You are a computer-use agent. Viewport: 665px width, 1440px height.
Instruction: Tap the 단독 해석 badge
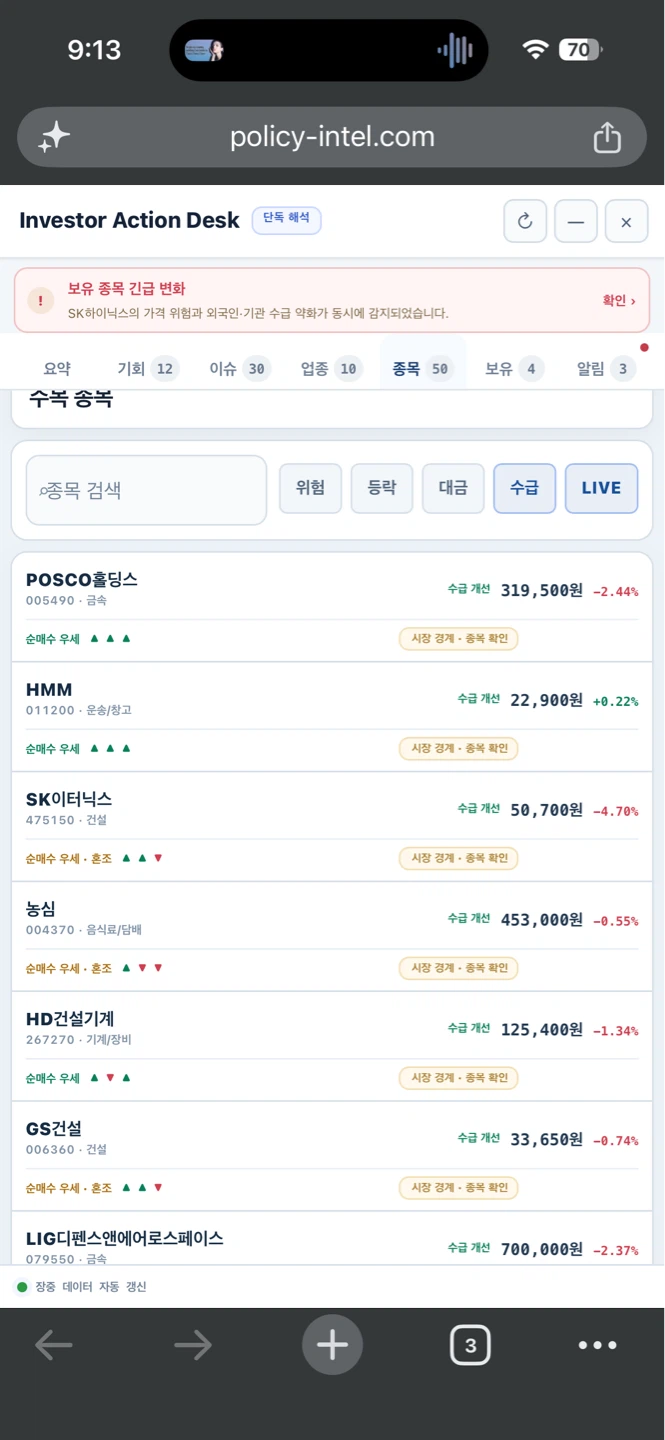[286, 219]
